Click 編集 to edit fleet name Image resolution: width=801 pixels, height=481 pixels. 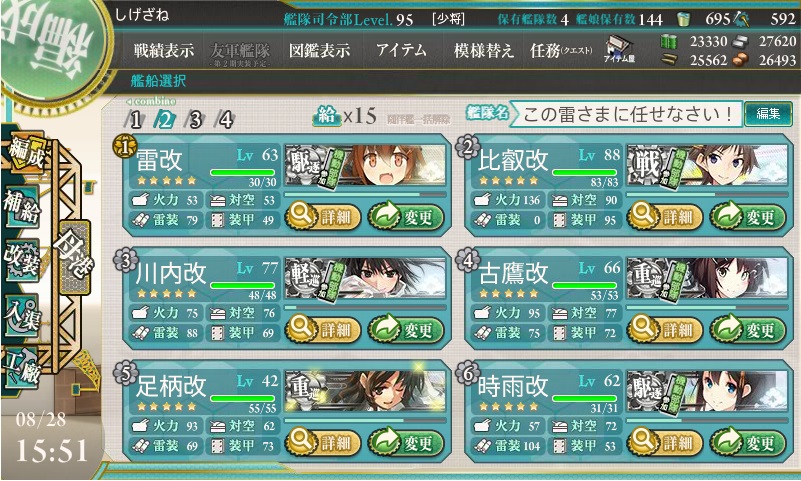pyautogui.click(x=768, y=113)
